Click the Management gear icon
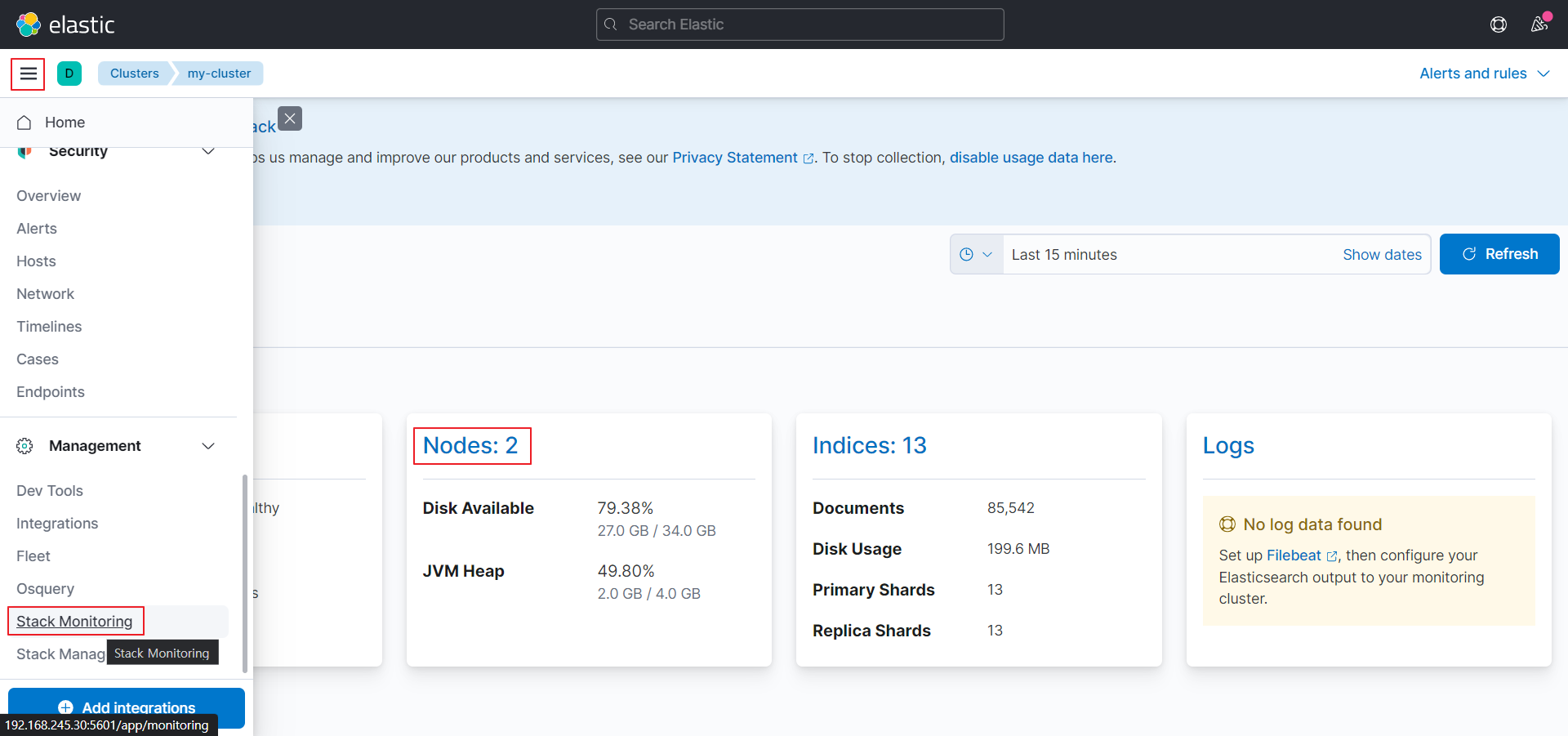1568x736 pixels. pos(24,446)
